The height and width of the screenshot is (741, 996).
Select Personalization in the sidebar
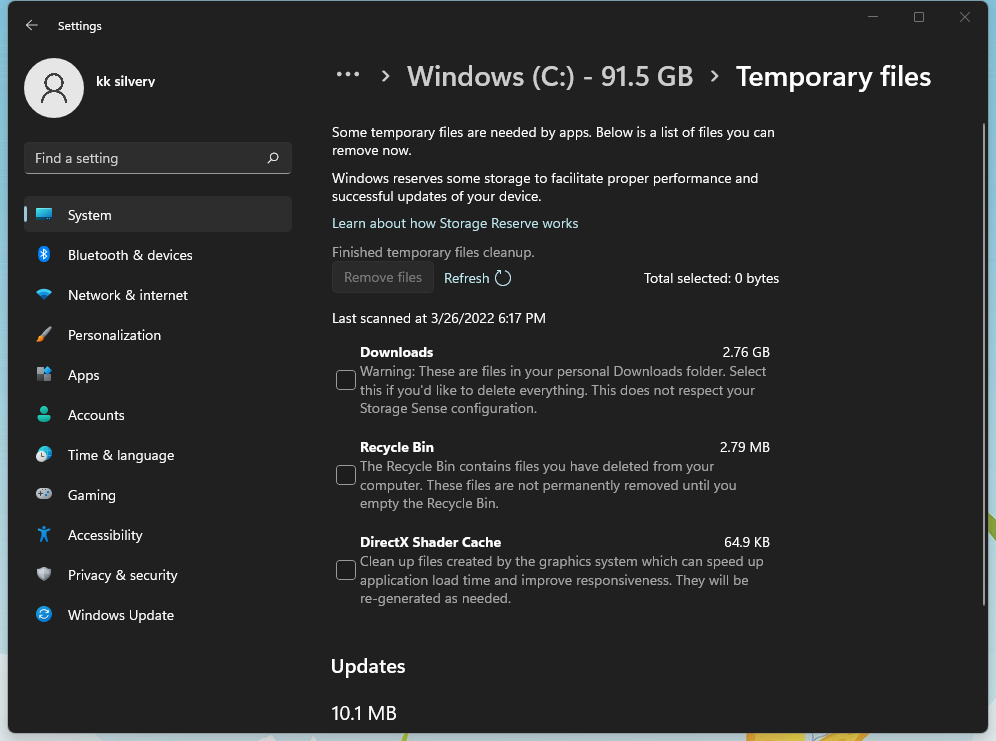pyautogui.click(x=158, y=335)
